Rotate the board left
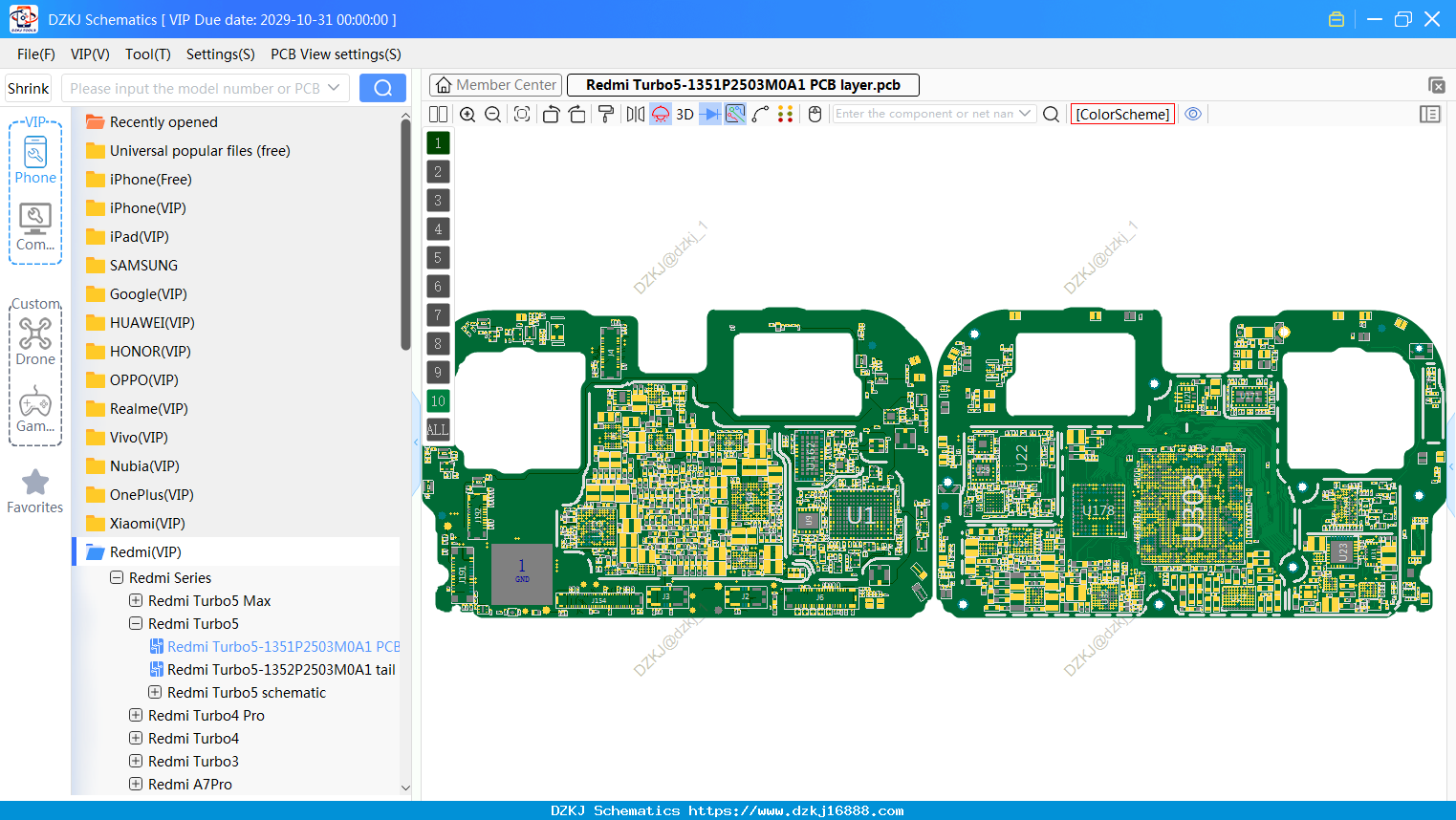The image size is (1456, 820). pos(551,114)
